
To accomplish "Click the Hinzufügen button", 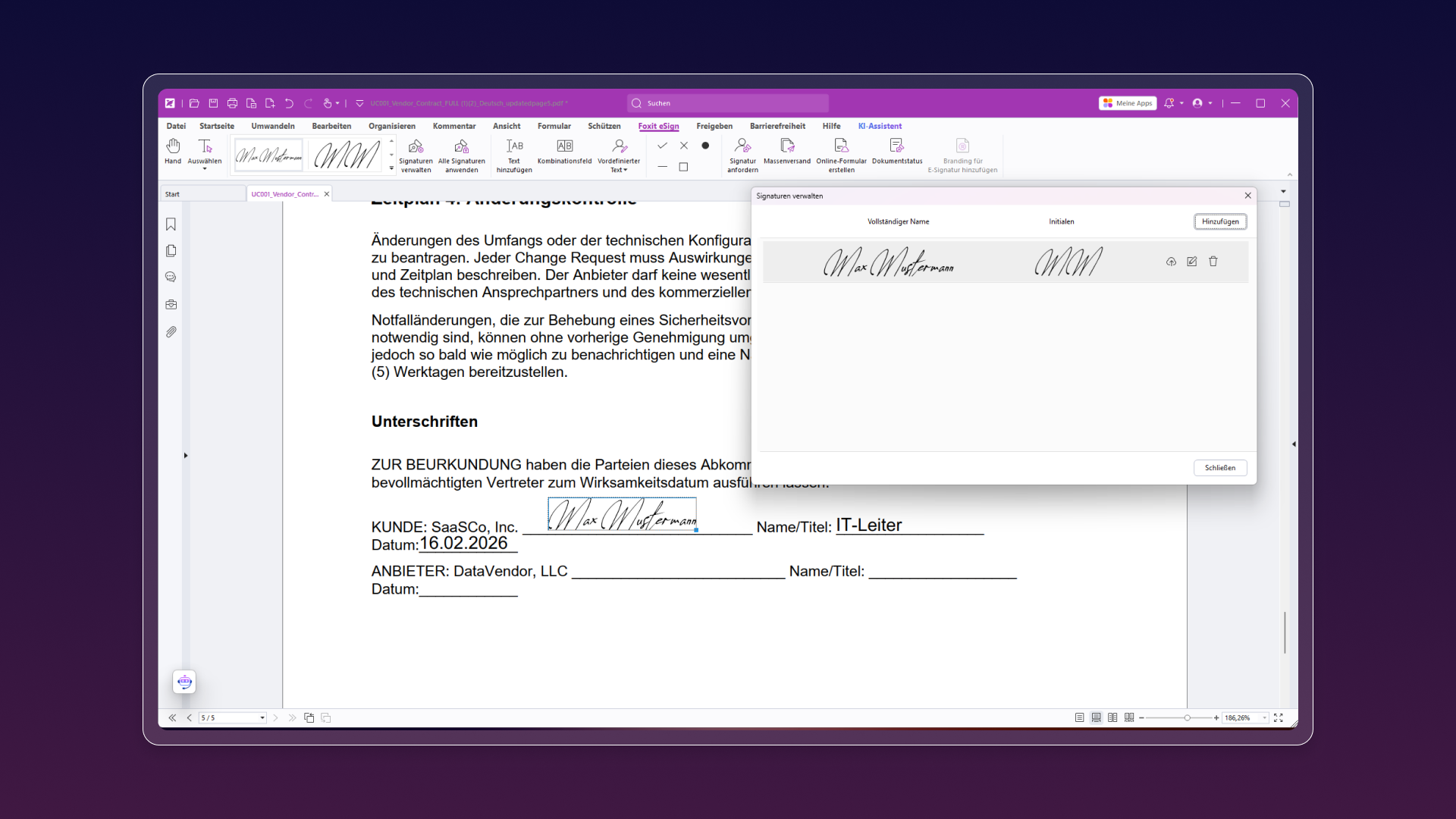I will 1219,221.
